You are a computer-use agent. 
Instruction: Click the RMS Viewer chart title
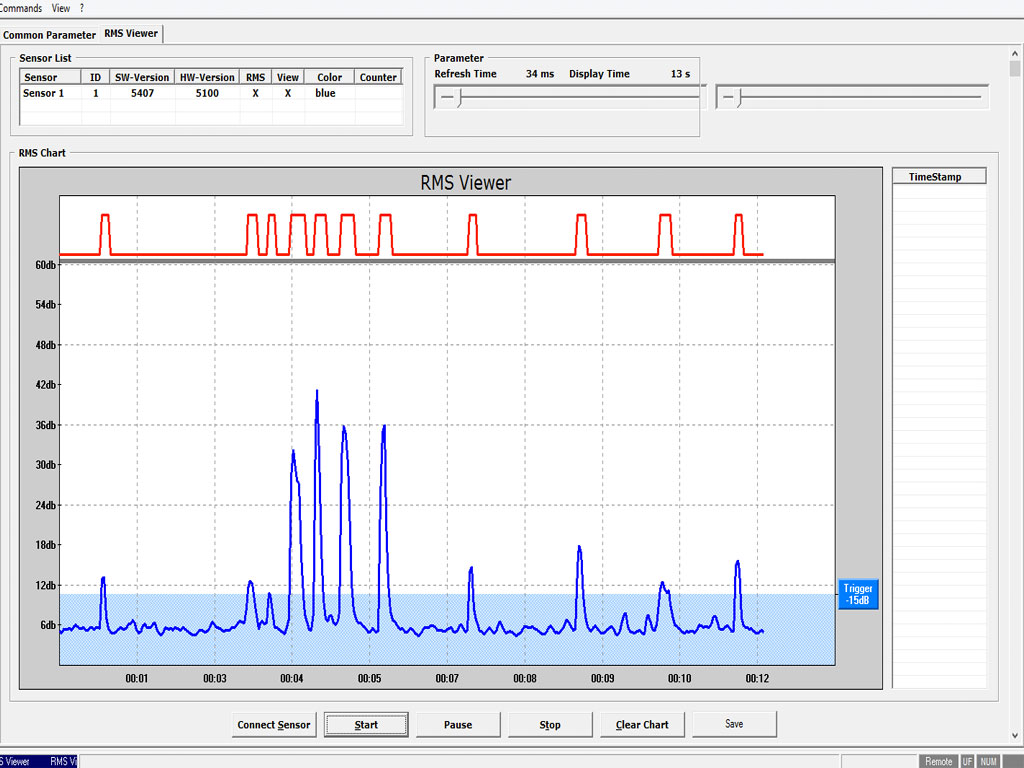pos(466,182)
